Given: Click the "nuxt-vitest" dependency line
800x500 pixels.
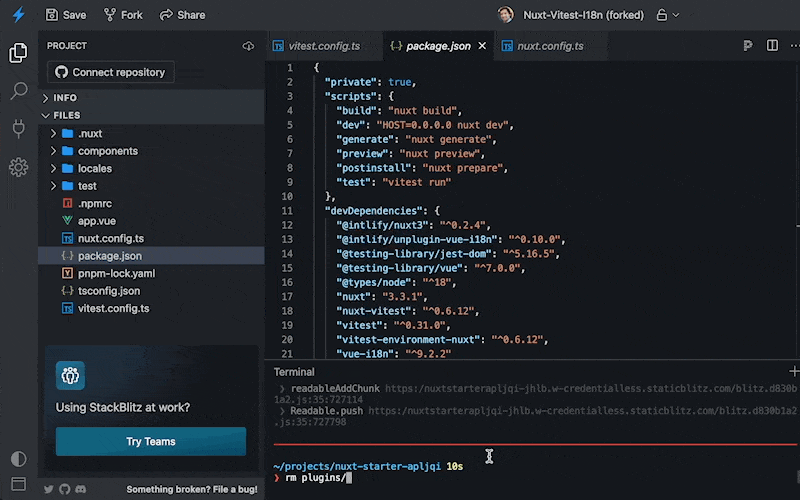Looking at the screenshot, I should pos(408,311).
